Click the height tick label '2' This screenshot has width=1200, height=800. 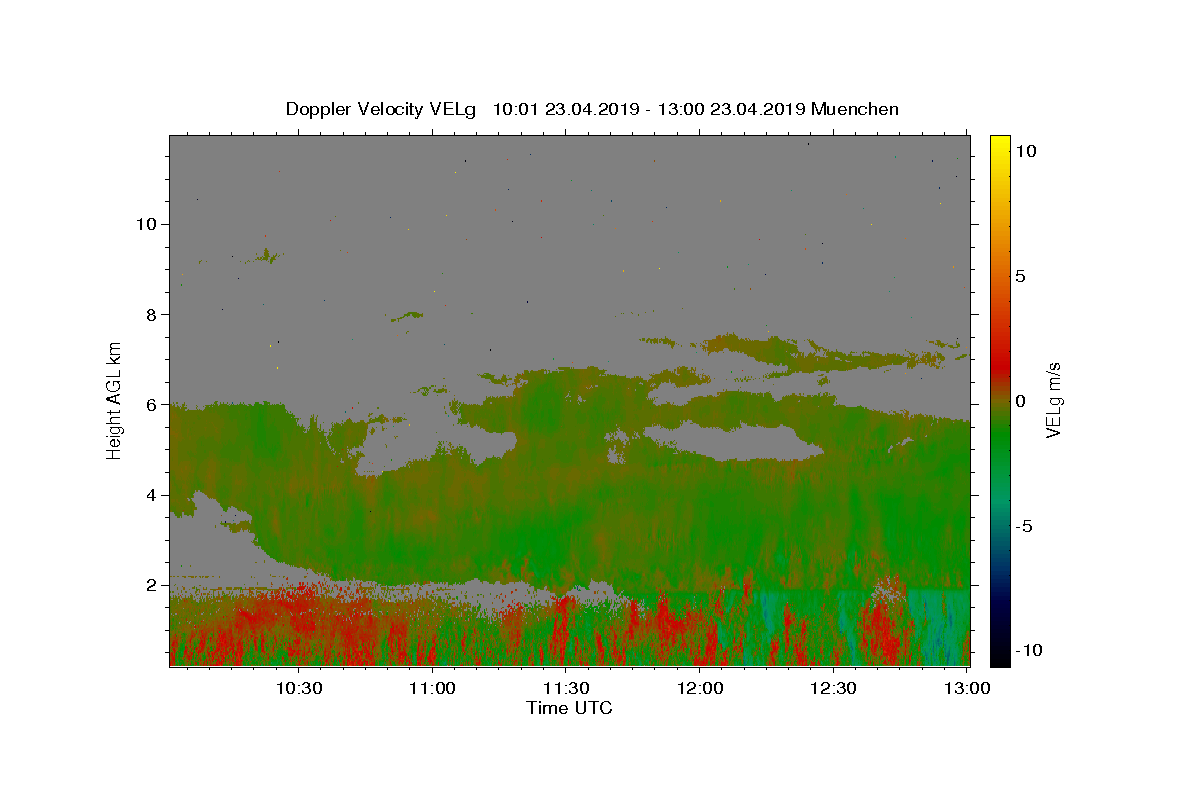[x=152, y=585]
